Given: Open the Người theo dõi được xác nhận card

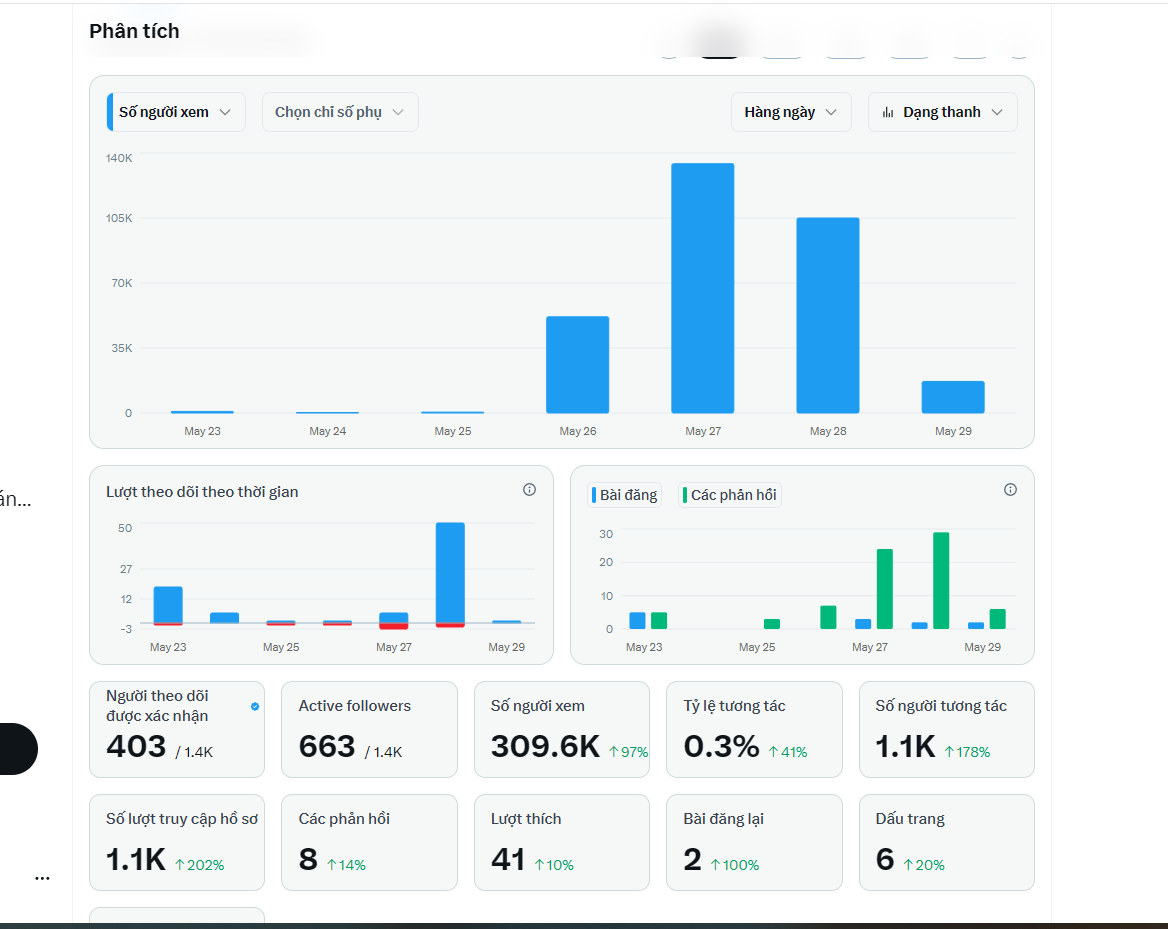Looking at the screenshot, I should (x=177, y=729).
